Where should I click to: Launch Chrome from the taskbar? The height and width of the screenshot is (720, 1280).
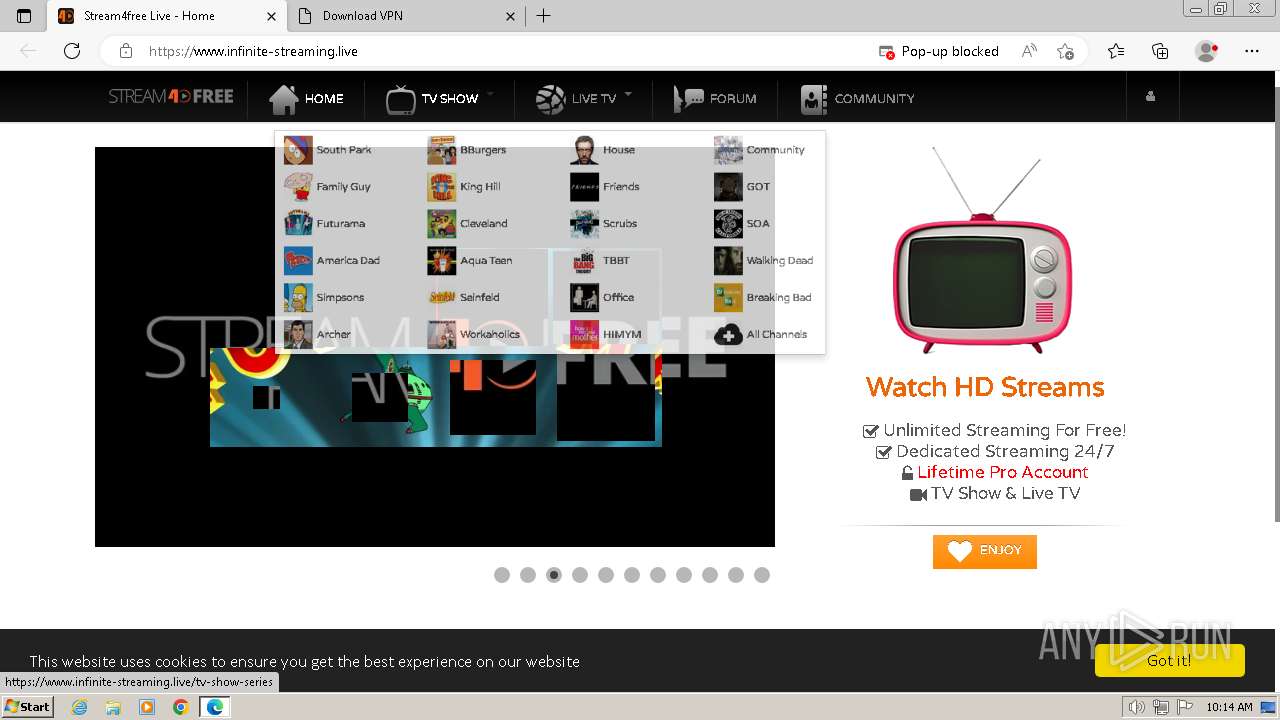180,707
